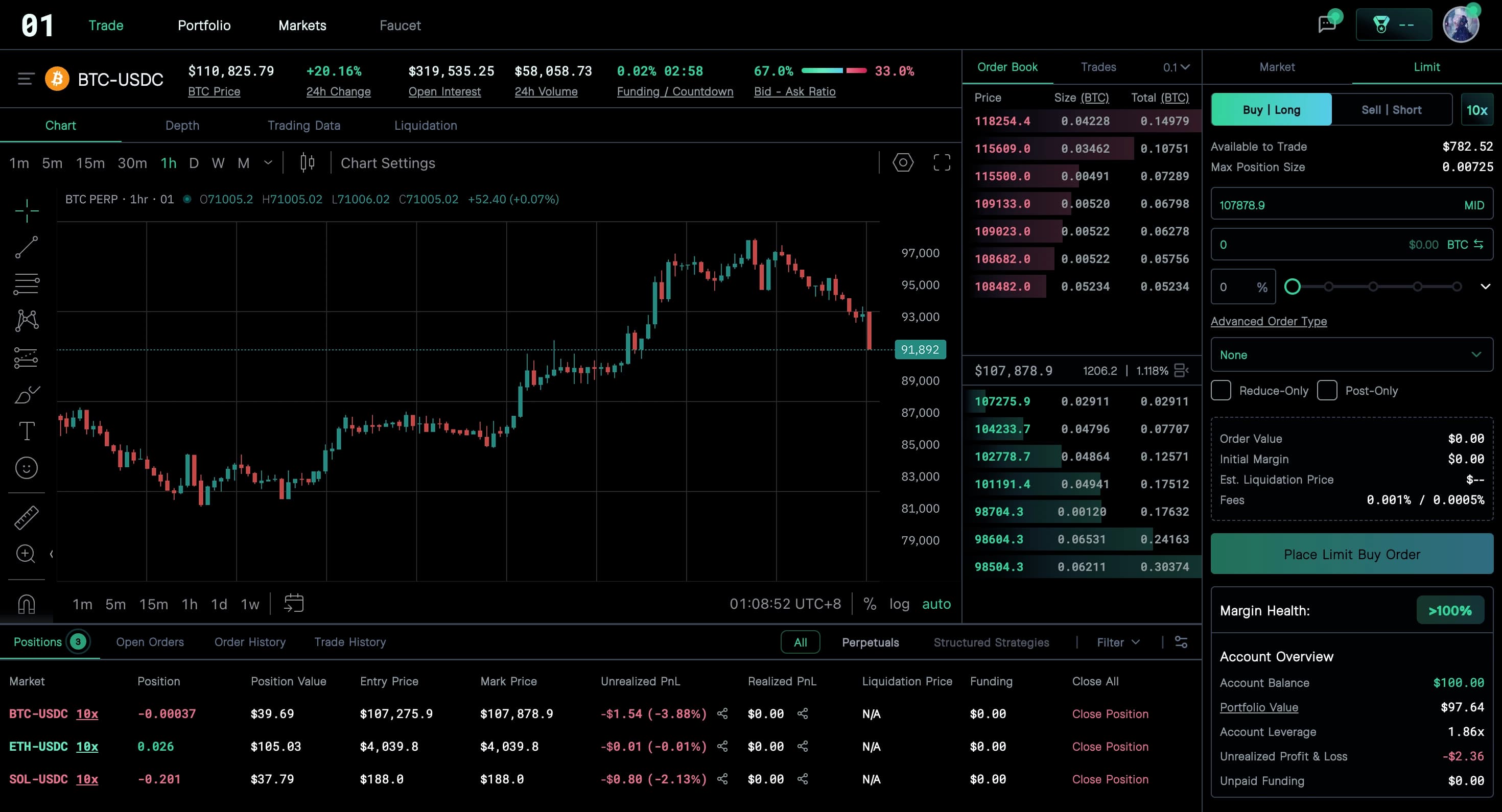Viewport: 1502px width, 812px height.
Task: Click the order size percentage slider handle
Action: 1293,287
